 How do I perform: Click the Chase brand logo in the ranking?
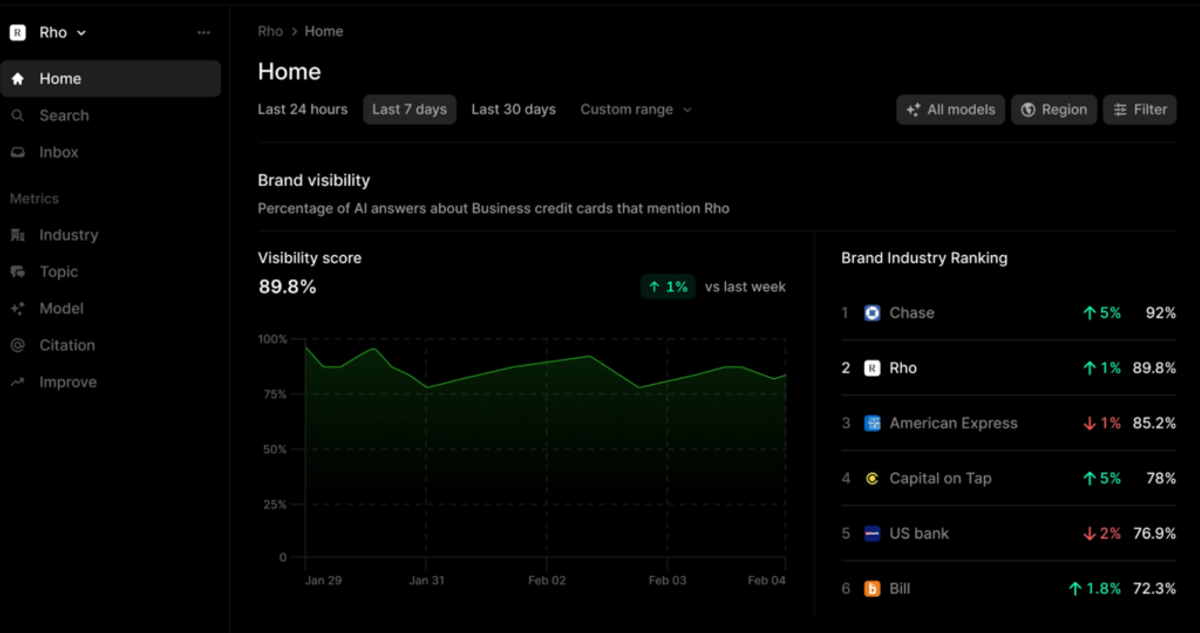click(x=872, y=312)
